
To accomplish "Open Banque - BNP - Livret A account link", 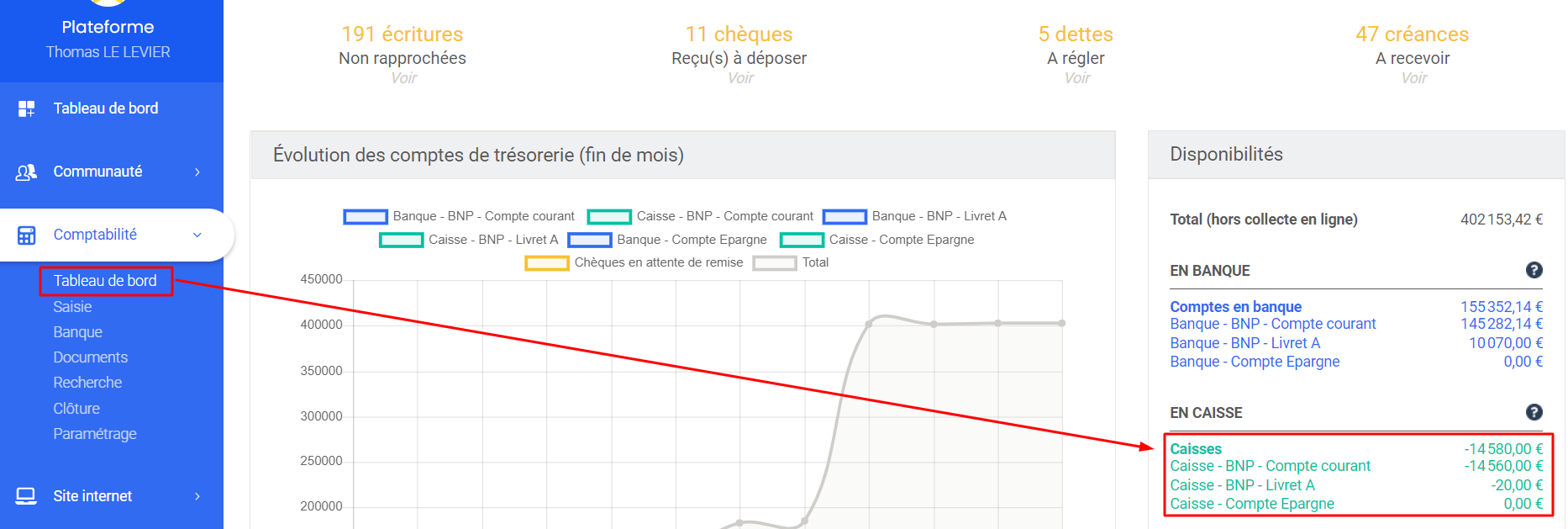I will [1245, 343].
